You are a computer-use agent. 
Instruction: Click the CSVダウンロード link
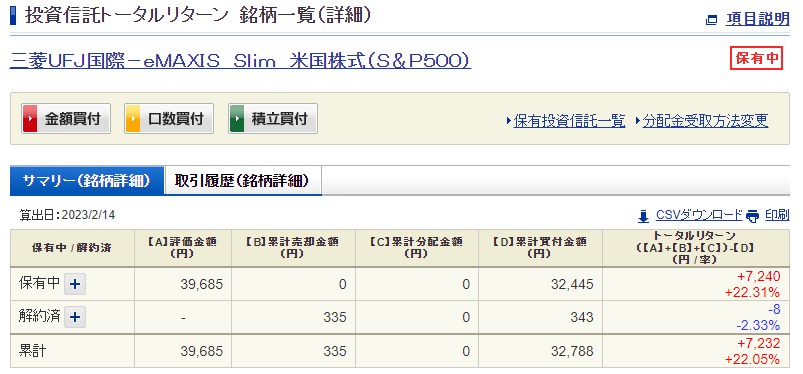point(699,215)
